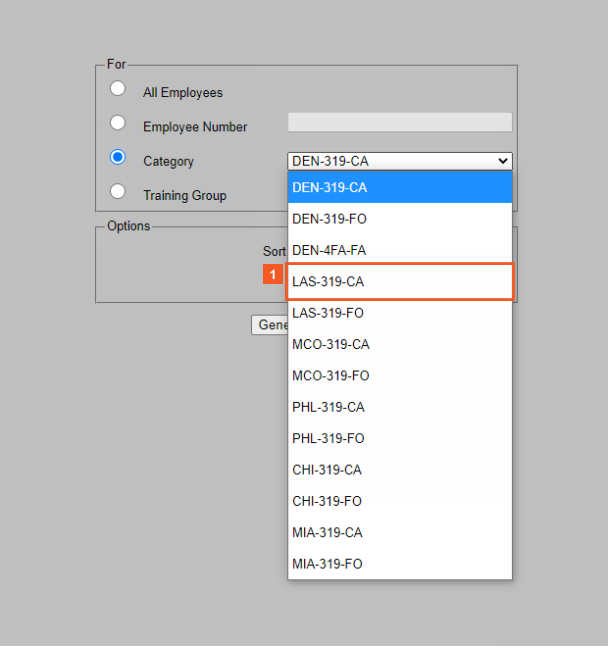Select the Category radio button
This screenshot has width=608, height=647.
click(118, 157)
